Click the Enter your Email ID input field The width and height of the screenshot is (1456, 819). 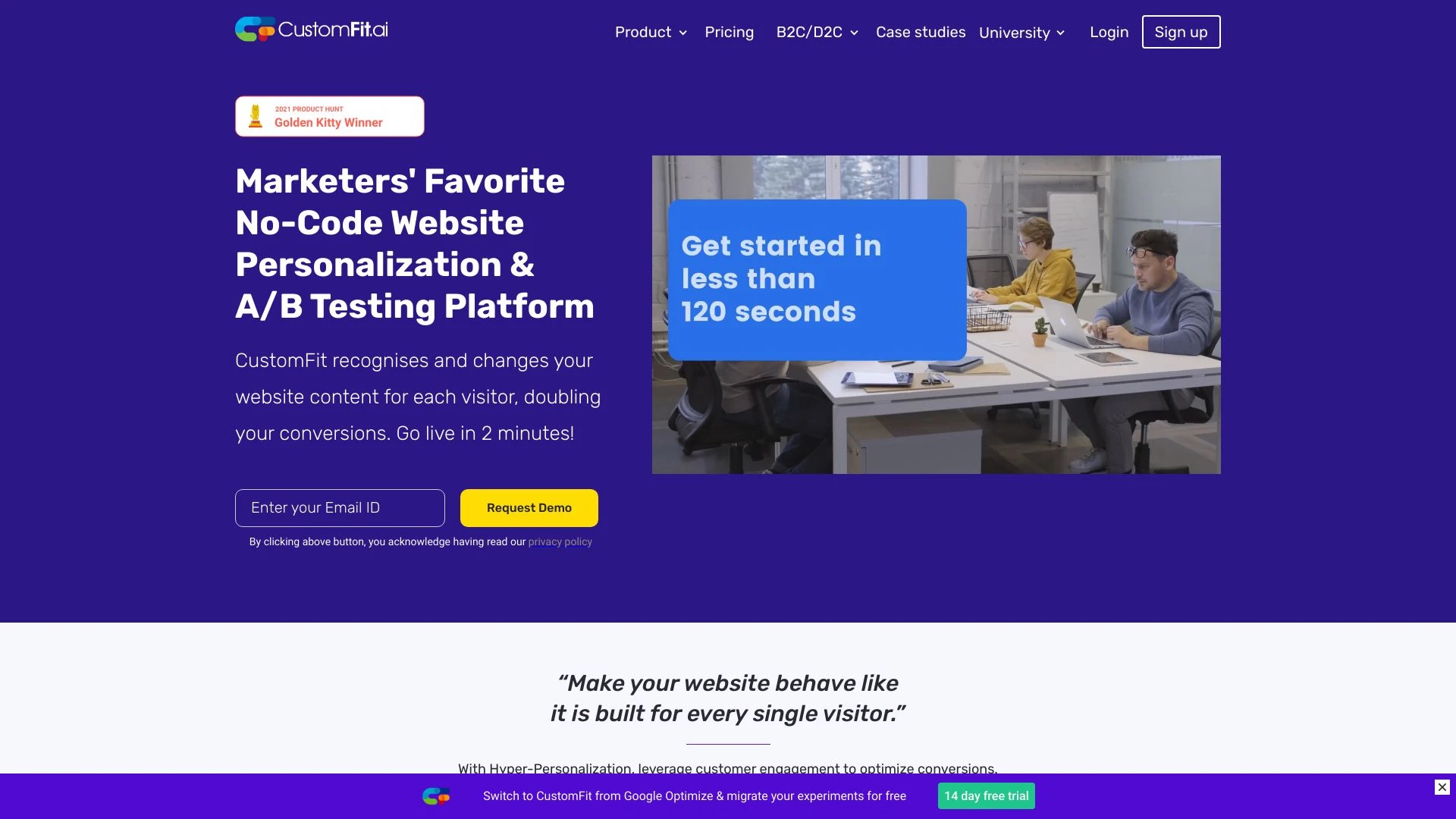point(340,507)
